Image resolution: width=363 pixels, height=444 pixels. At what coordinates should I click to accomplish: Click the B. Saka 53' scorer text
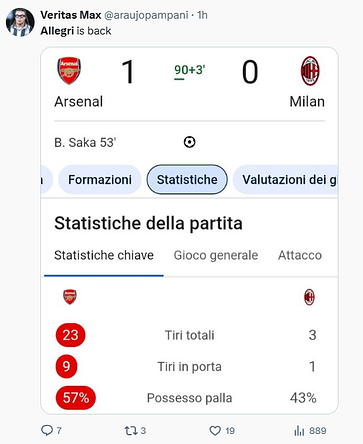pos(85,143)
